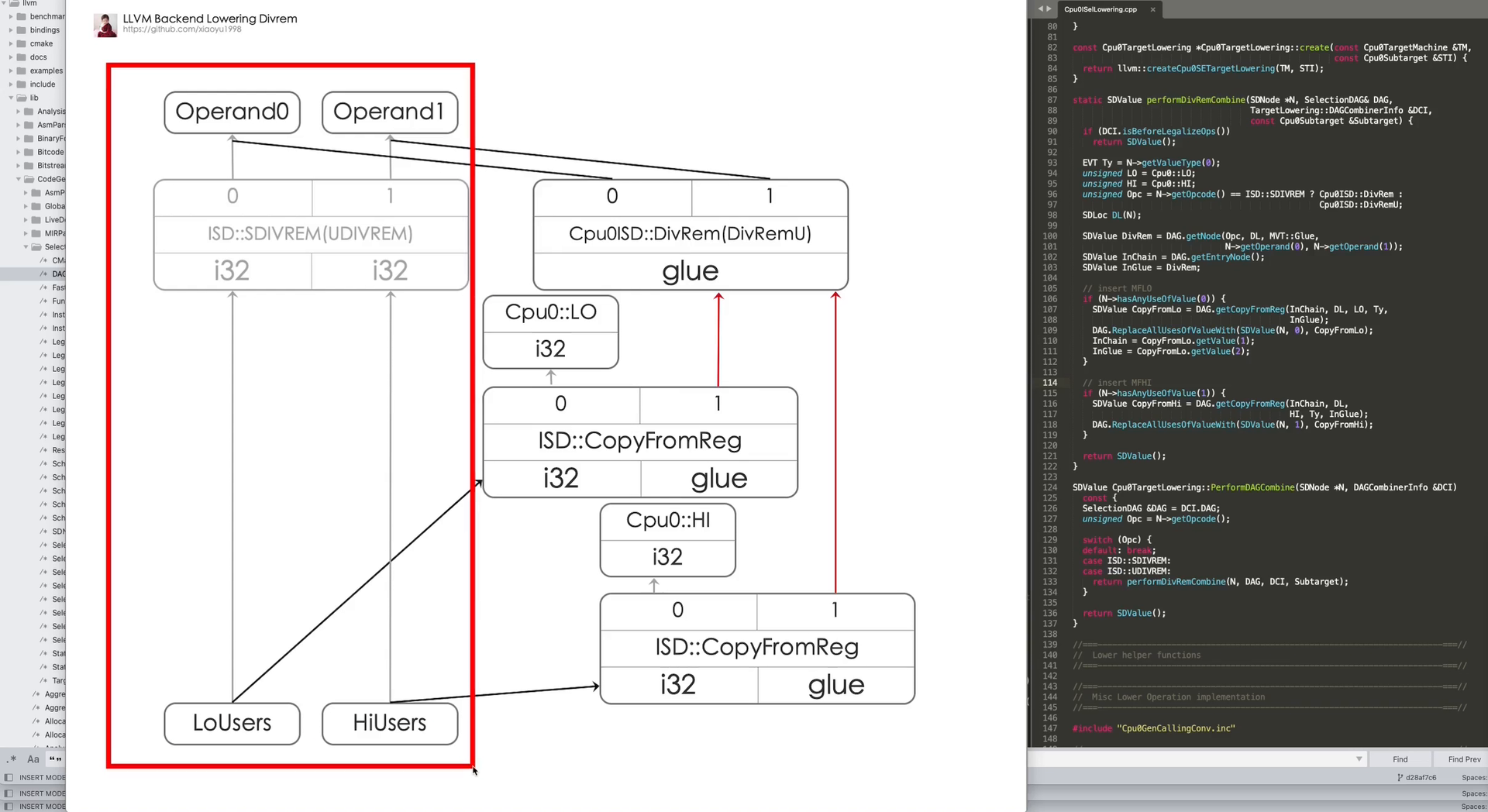Screen dimensions: 1488x812
Task: Click the file icon beside SDN
Action: [x=44, y=532]
